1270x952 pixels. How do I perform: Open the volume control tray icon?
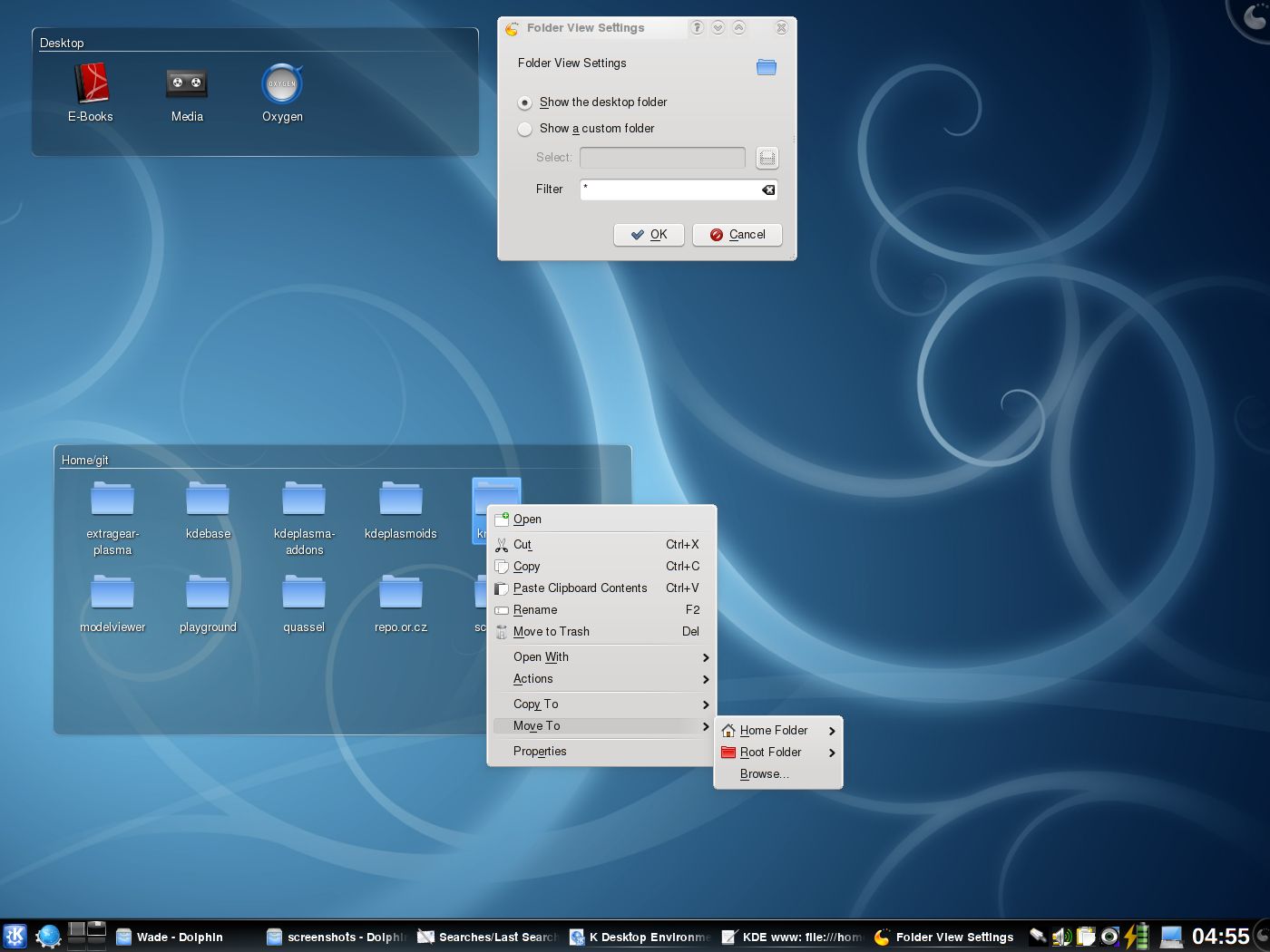[x=1061, y=937]
